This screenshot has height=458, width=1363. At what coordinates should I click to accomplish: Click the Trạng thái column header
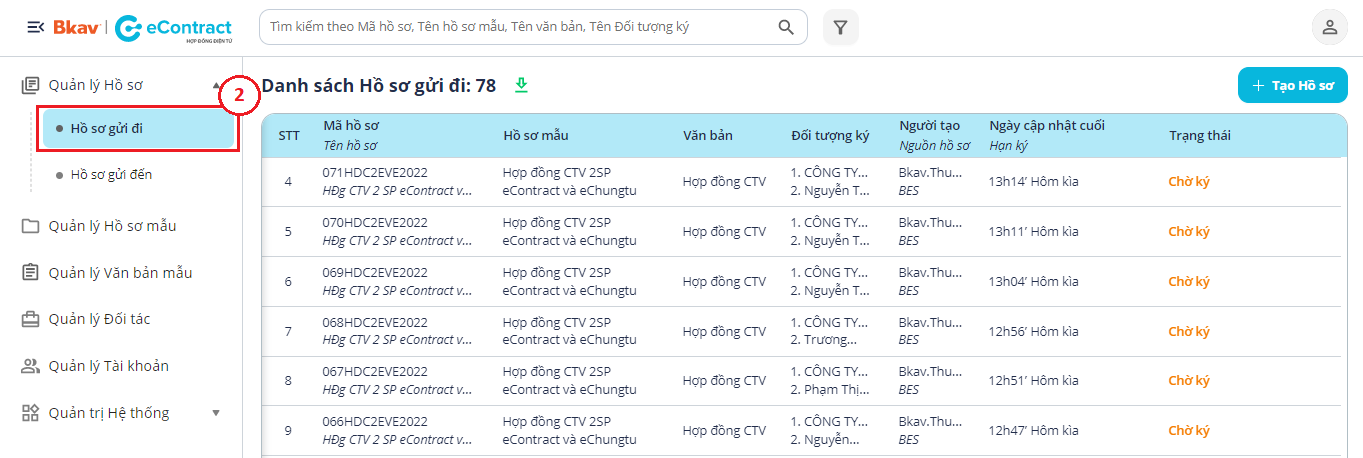click(x=1199, y=136)
